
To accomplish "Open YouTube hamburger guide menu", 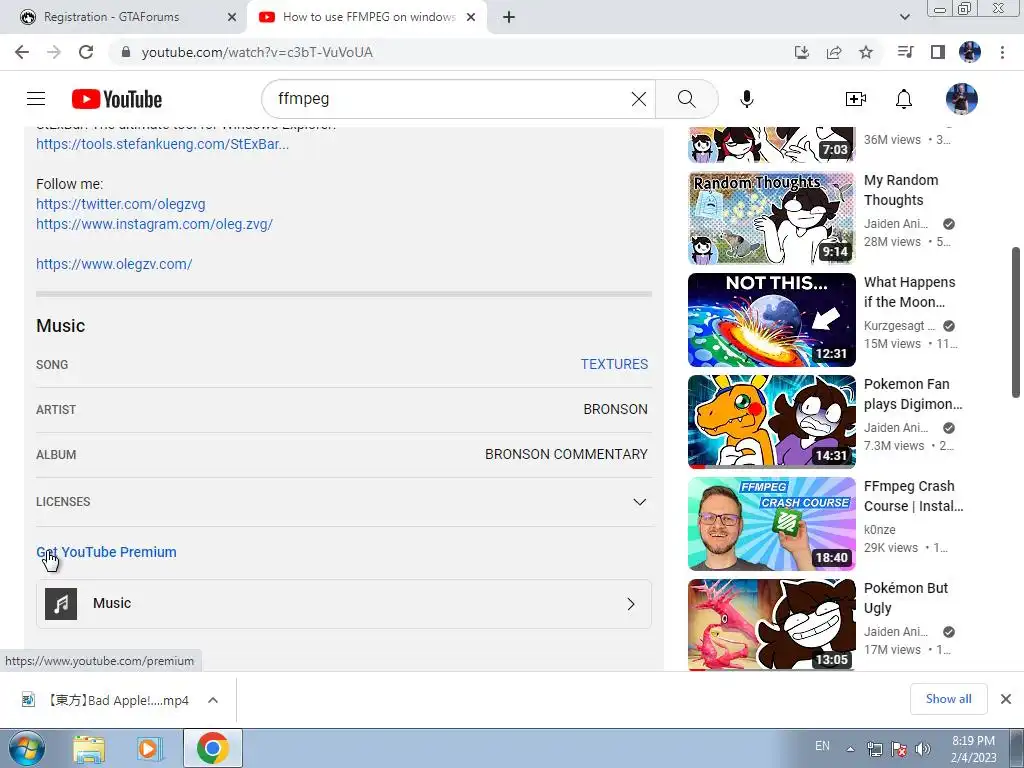I will pos(36,99).
